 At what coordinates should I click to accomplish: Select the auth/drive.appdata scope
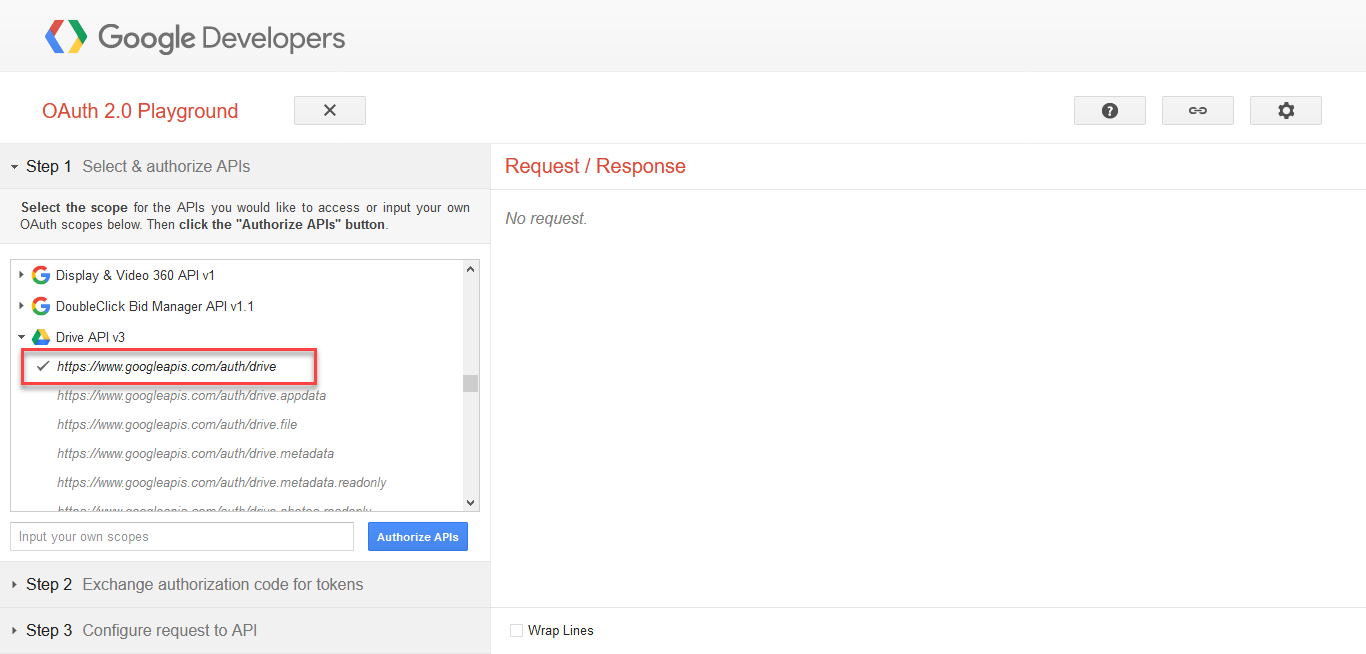point(191,396)
